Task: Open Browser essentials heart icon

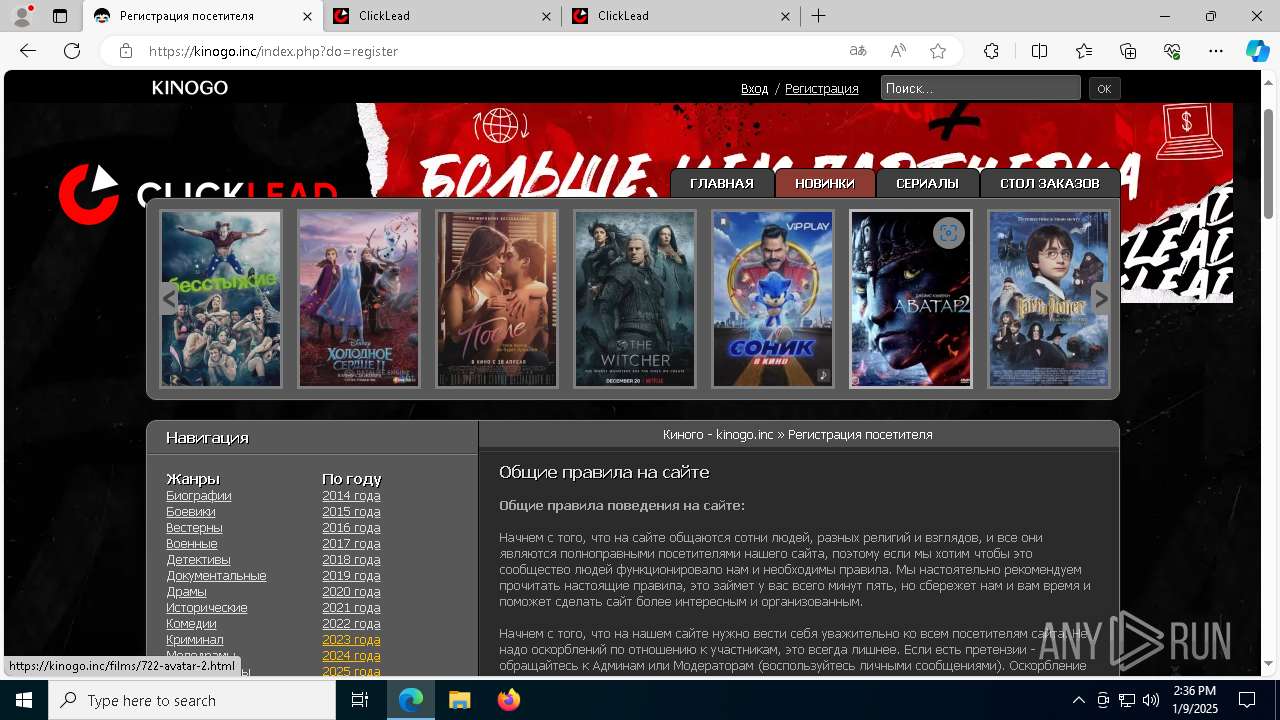Action: tap(1172, 51)
